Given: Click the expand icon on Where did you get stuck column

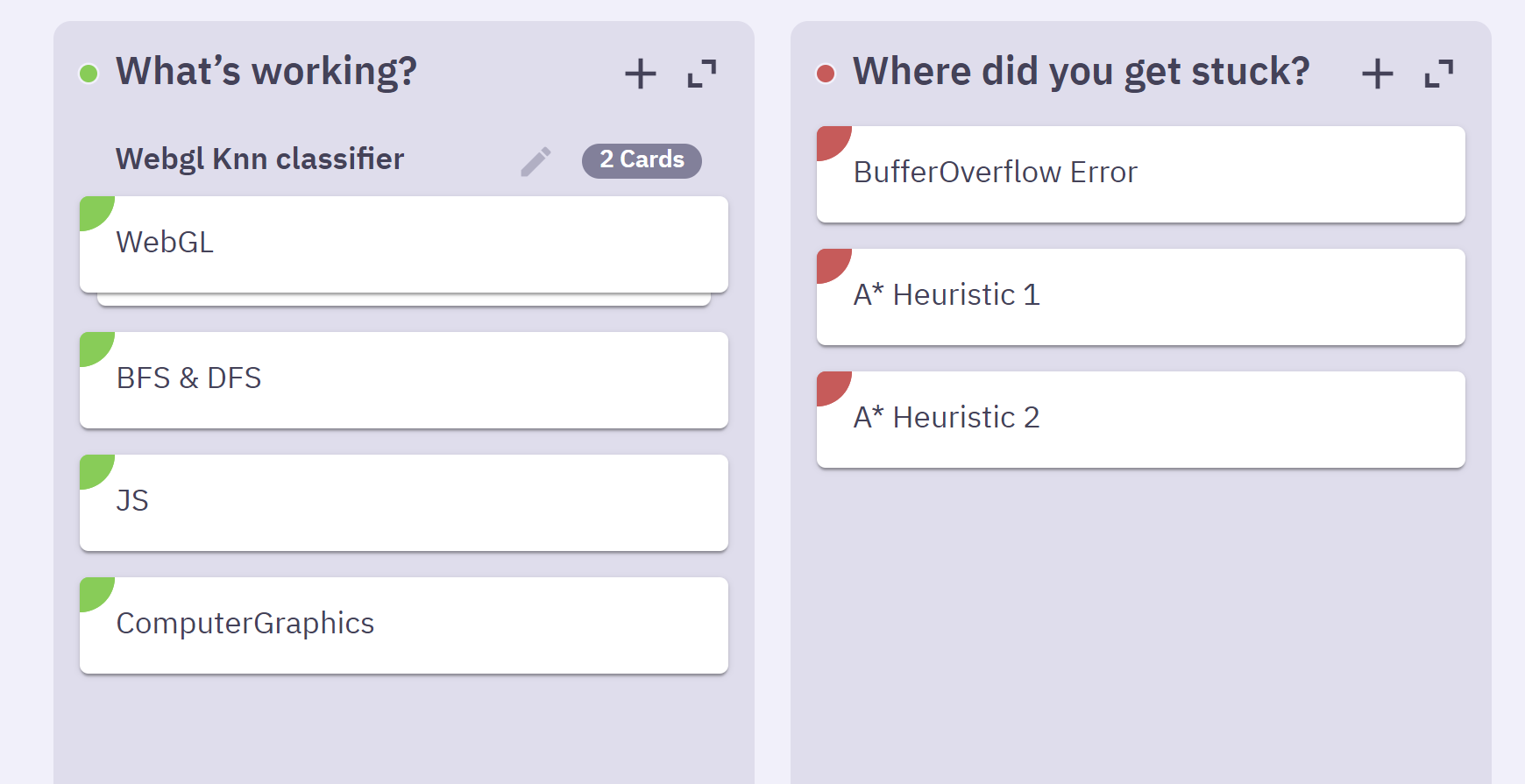Looking at the screenshot, I should [x=1438, y=74].
